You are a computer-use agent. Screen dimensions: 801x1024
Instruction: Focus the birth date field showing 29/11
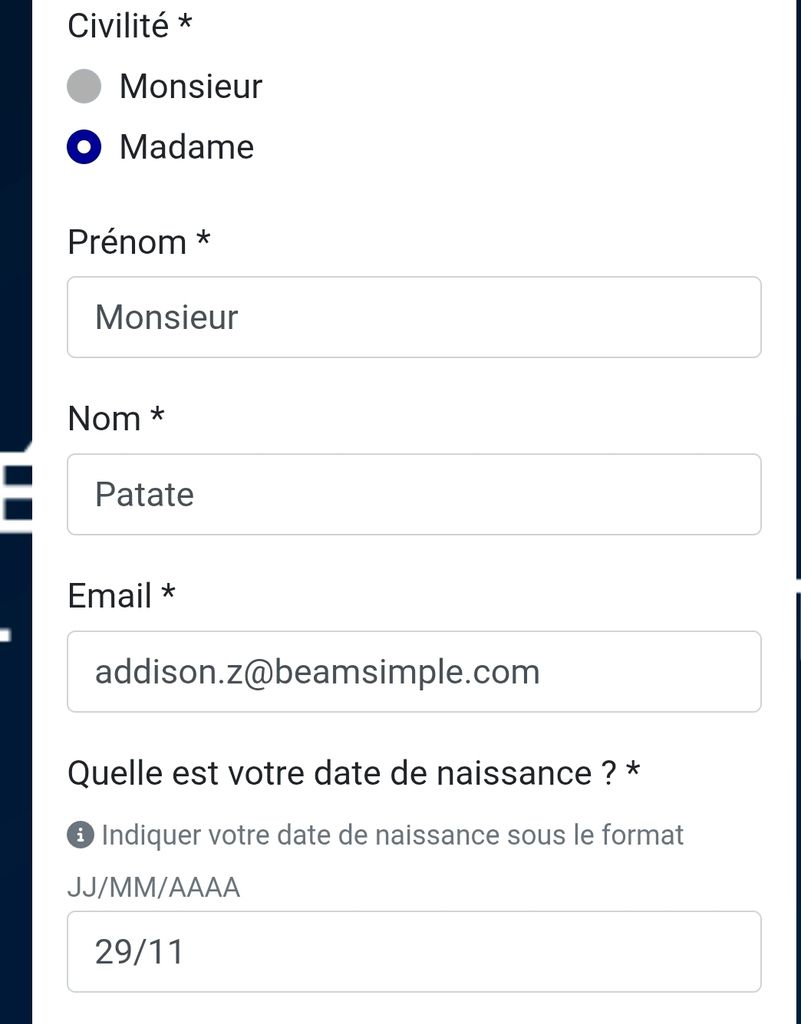[414, 952]
